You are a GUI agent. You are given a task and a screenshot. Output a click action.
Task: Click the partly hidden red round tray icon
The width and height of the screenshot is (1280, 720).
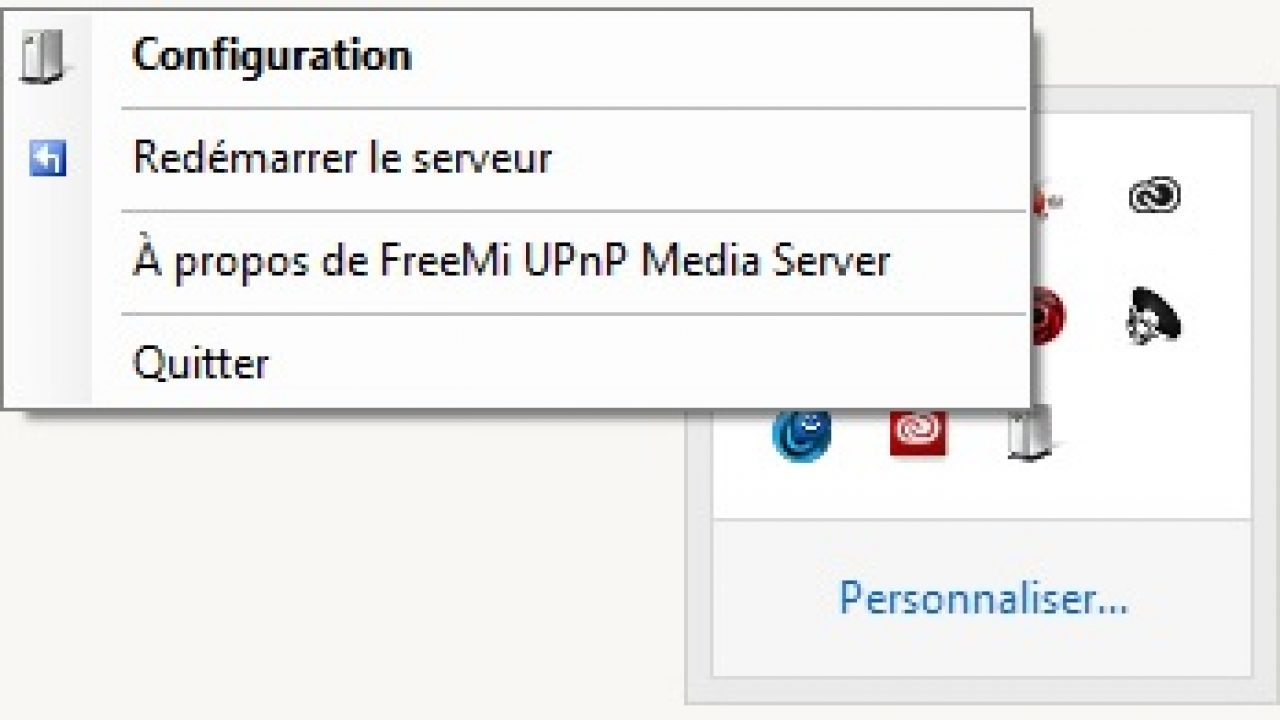[1048, 318]
